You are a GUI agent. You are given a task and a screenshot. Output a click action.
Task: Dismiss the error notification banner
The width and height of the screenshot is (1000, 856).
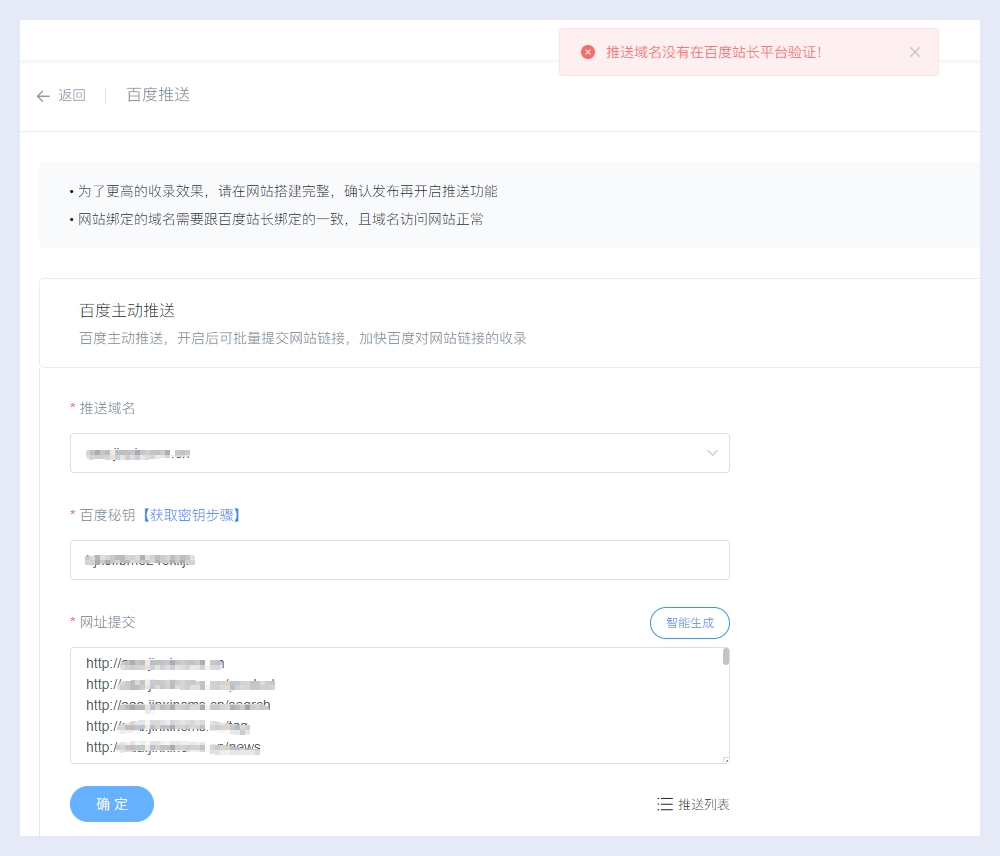915,52
